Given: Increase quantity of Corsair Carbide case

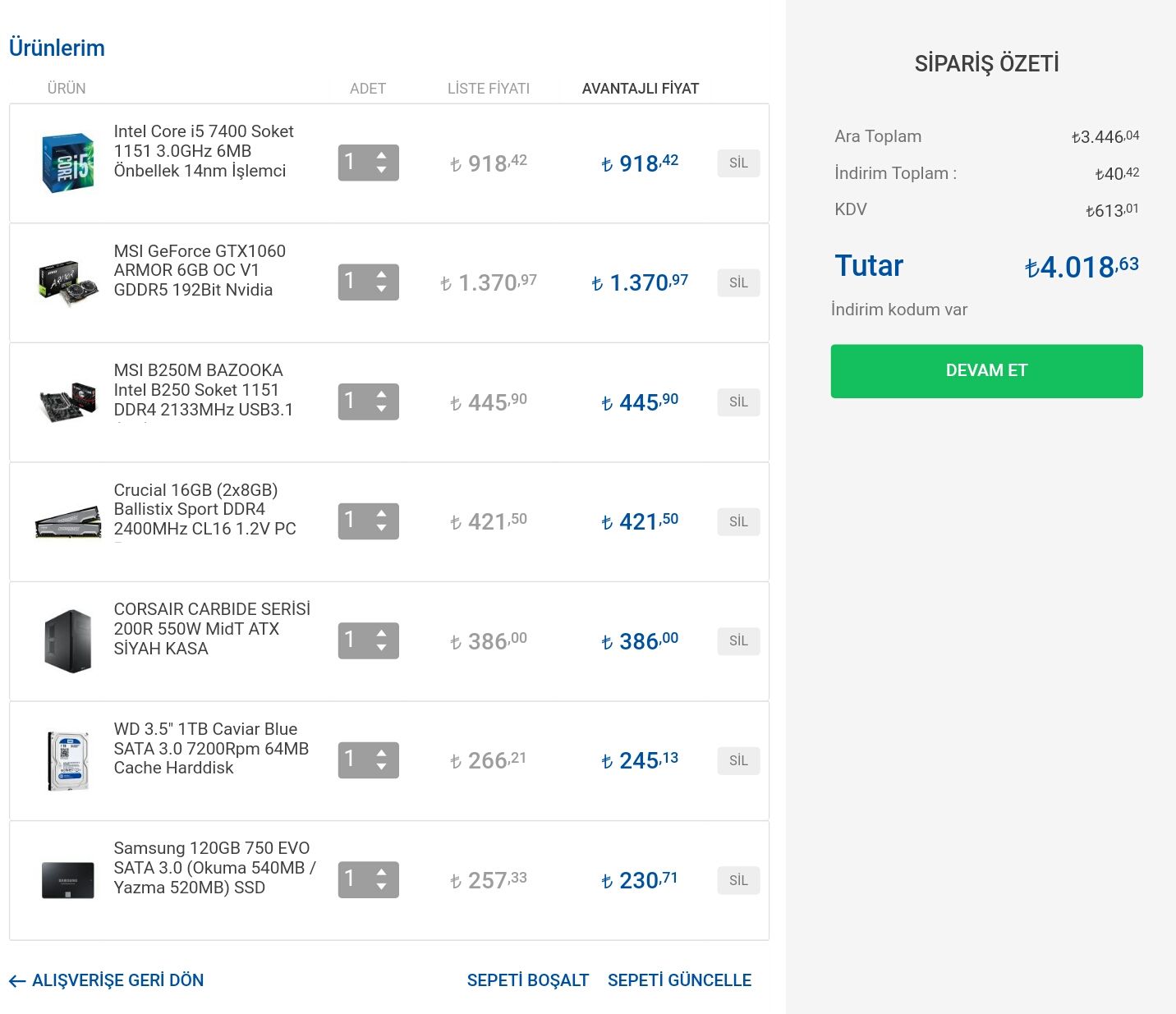Looking at the screenshot, I should click(x=381, y=633).
